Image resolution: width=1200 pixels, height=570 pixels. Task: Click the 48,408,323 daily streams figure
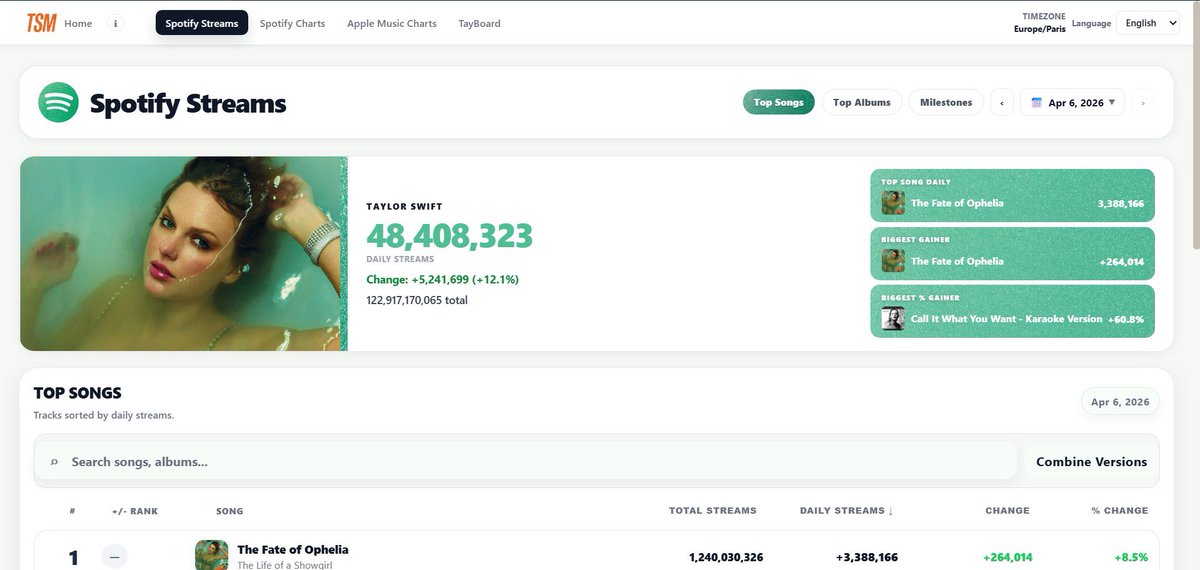click(449, 236)
